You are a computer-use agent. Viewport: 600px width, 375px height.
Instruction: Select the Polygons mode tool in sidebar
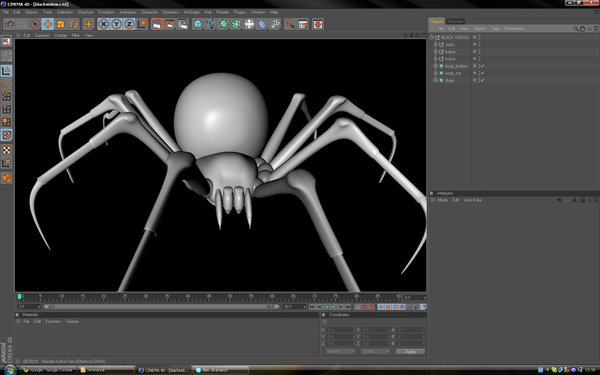[7, 122]
